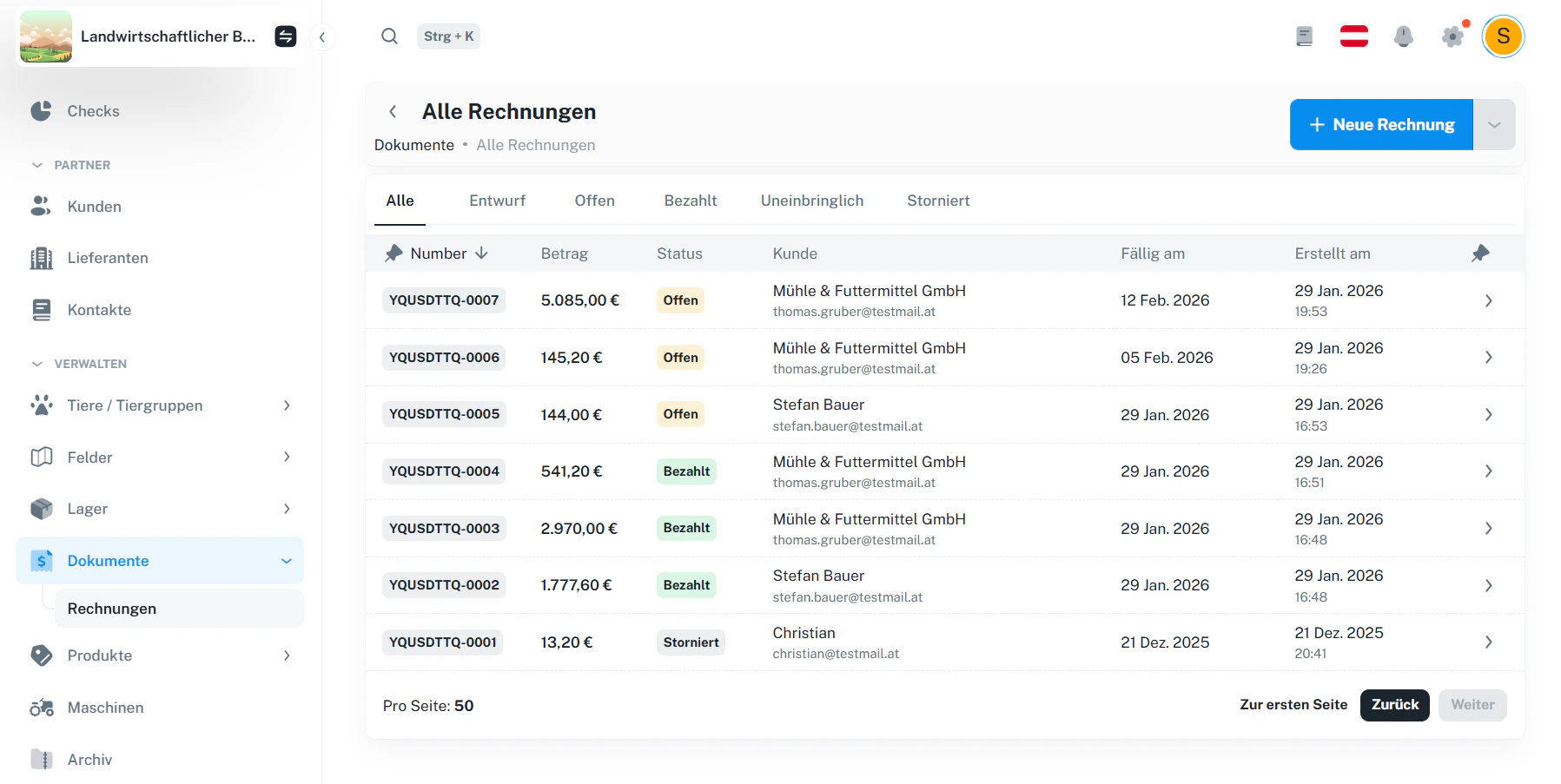1561x784 pixels.
Task: Click the Fällig am column header
Action: (1153, 254)
